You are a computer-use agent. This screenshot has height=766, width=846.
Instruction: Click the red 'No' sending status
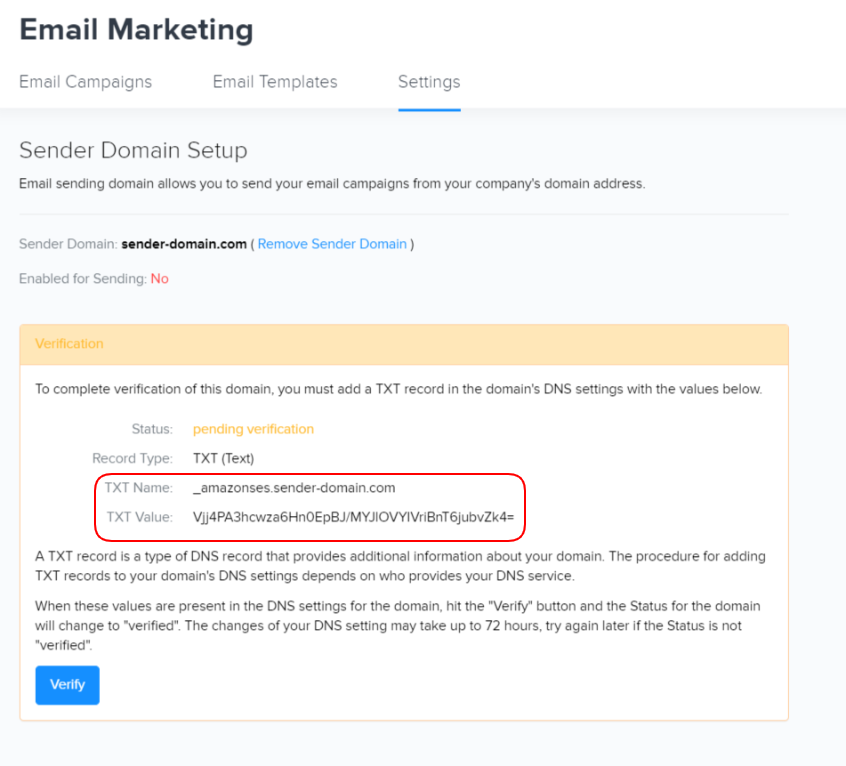159,279
